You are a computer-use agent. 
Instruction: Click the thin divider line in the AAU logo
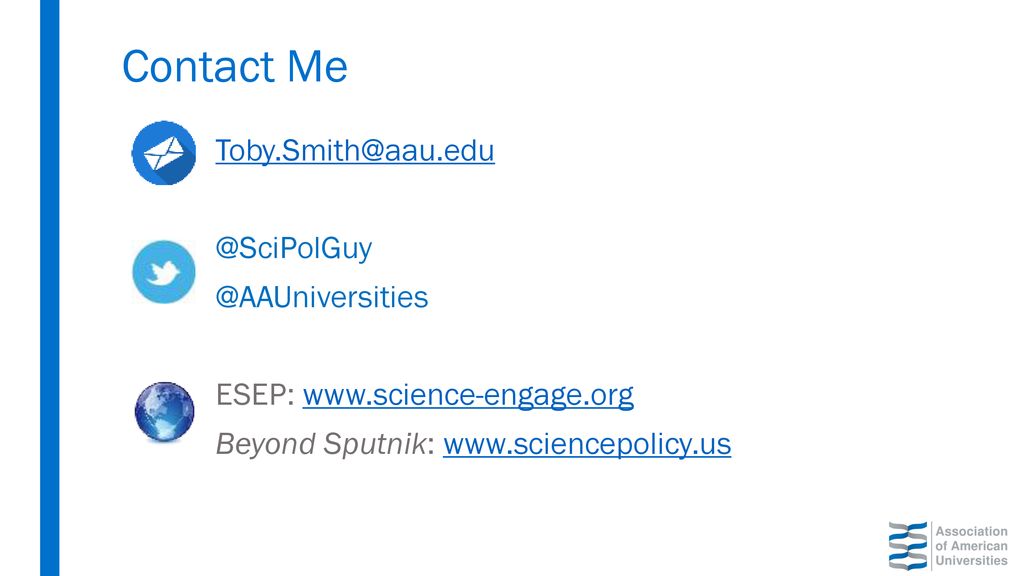tap(932, 546)
